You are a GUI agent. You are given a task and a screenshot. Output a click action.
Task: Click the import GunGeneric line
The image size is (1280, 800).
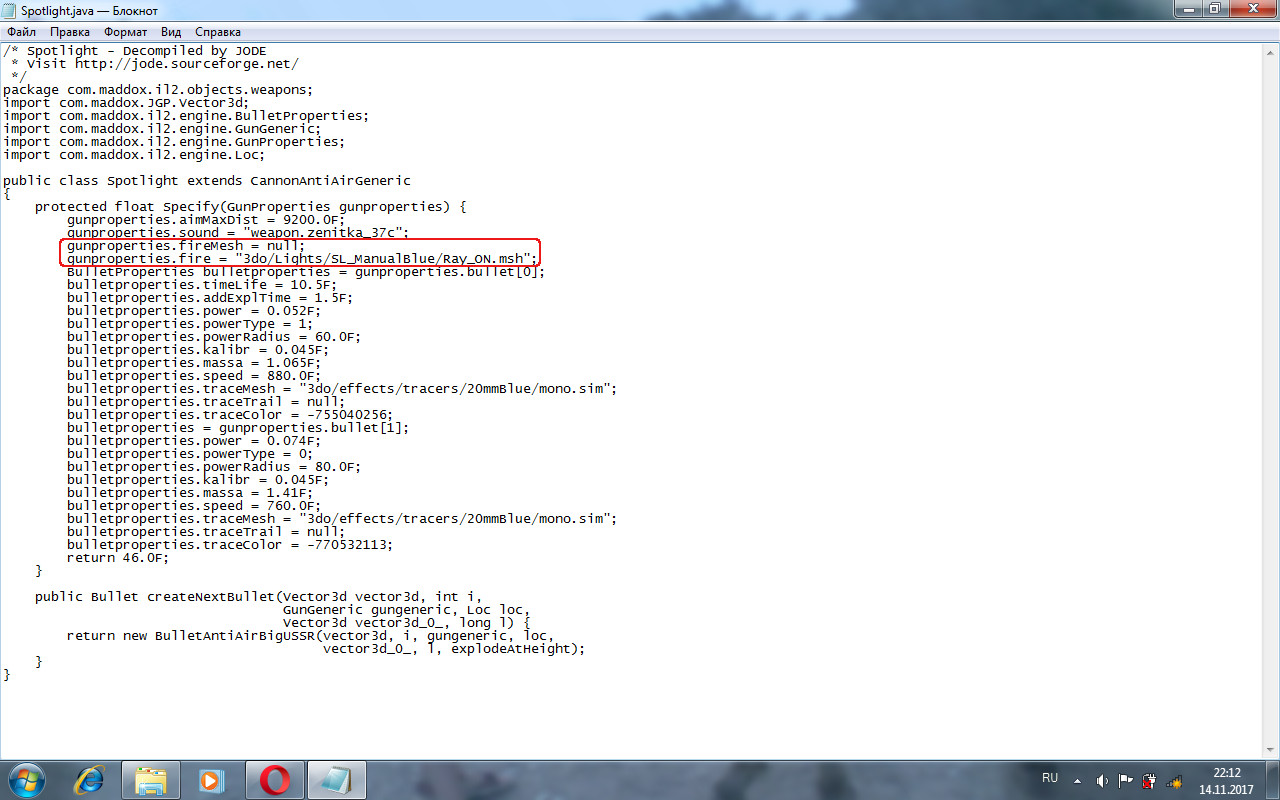point(162,129)
